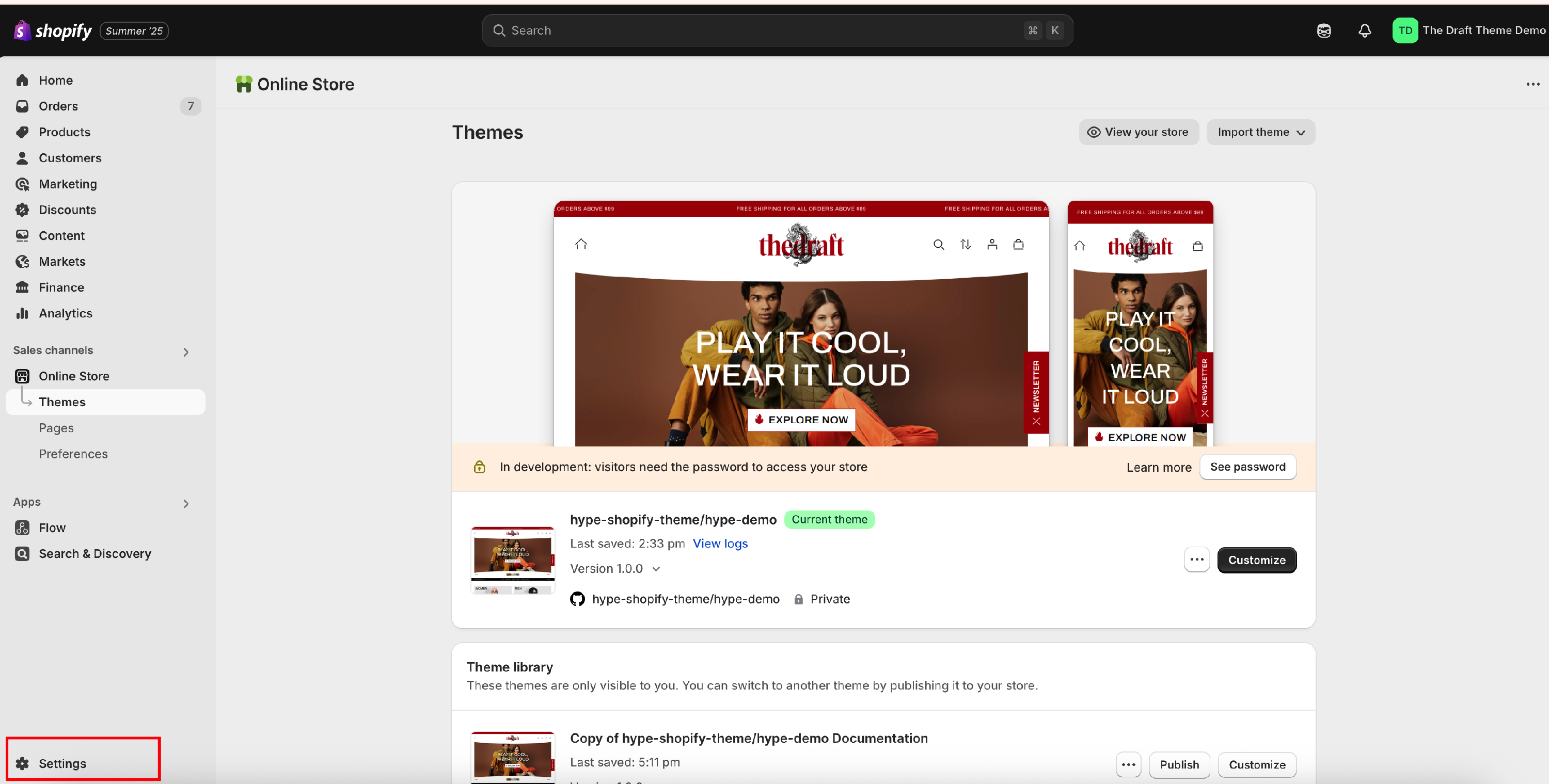This screenshot has height=784, width=1549.
Task: Click the padlock icon in development banner
Action: click(x=479, y=467)
